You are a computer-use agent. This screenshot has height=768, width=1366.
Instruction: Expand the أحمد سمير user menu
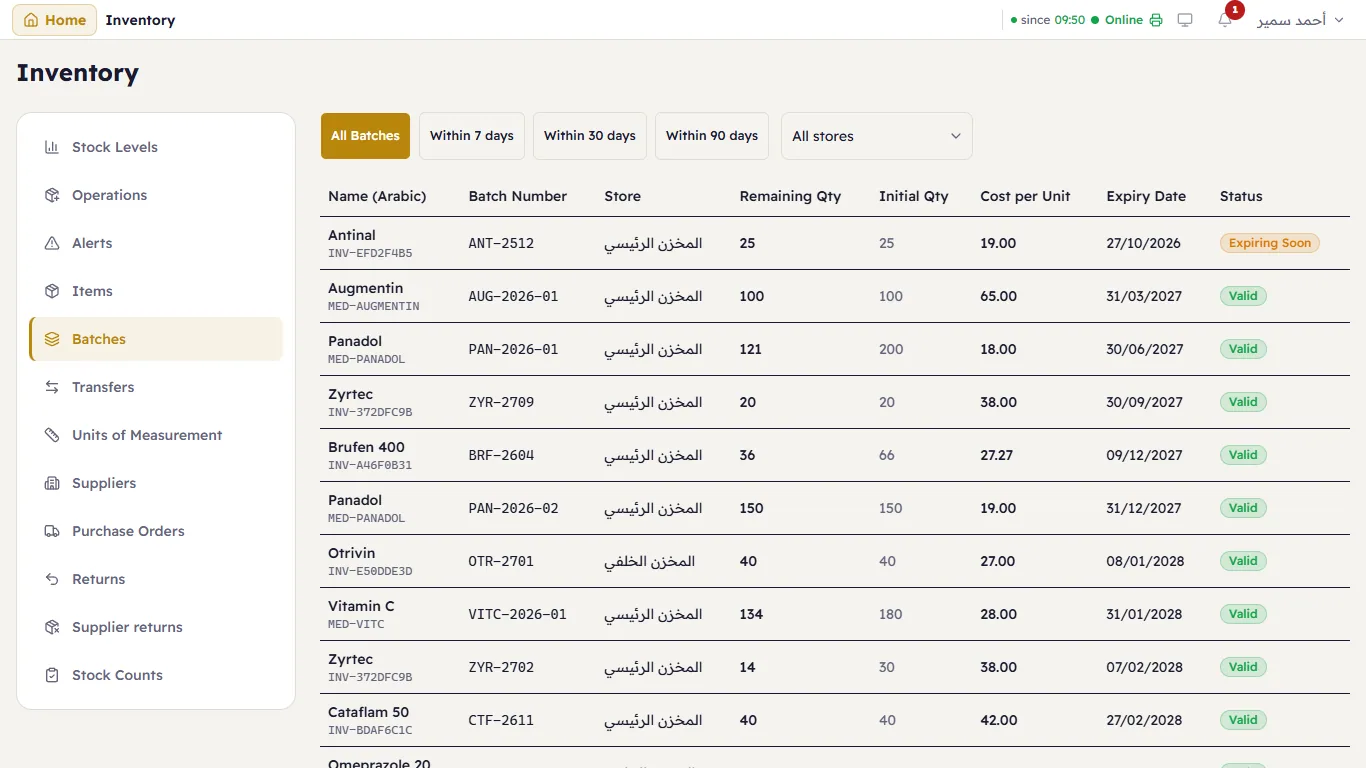click(x=1300, y=20)
